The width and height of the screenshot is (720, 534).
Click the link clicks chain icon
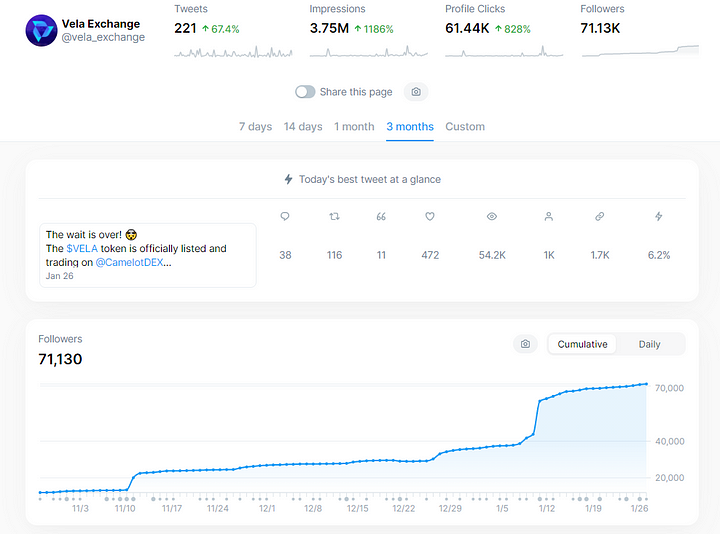[600, 216]
